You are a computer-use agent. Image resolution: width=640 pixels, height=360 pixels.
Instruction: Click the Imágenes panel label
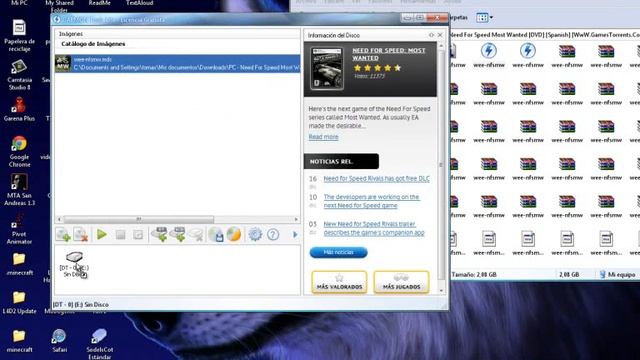tap(71, 34)
